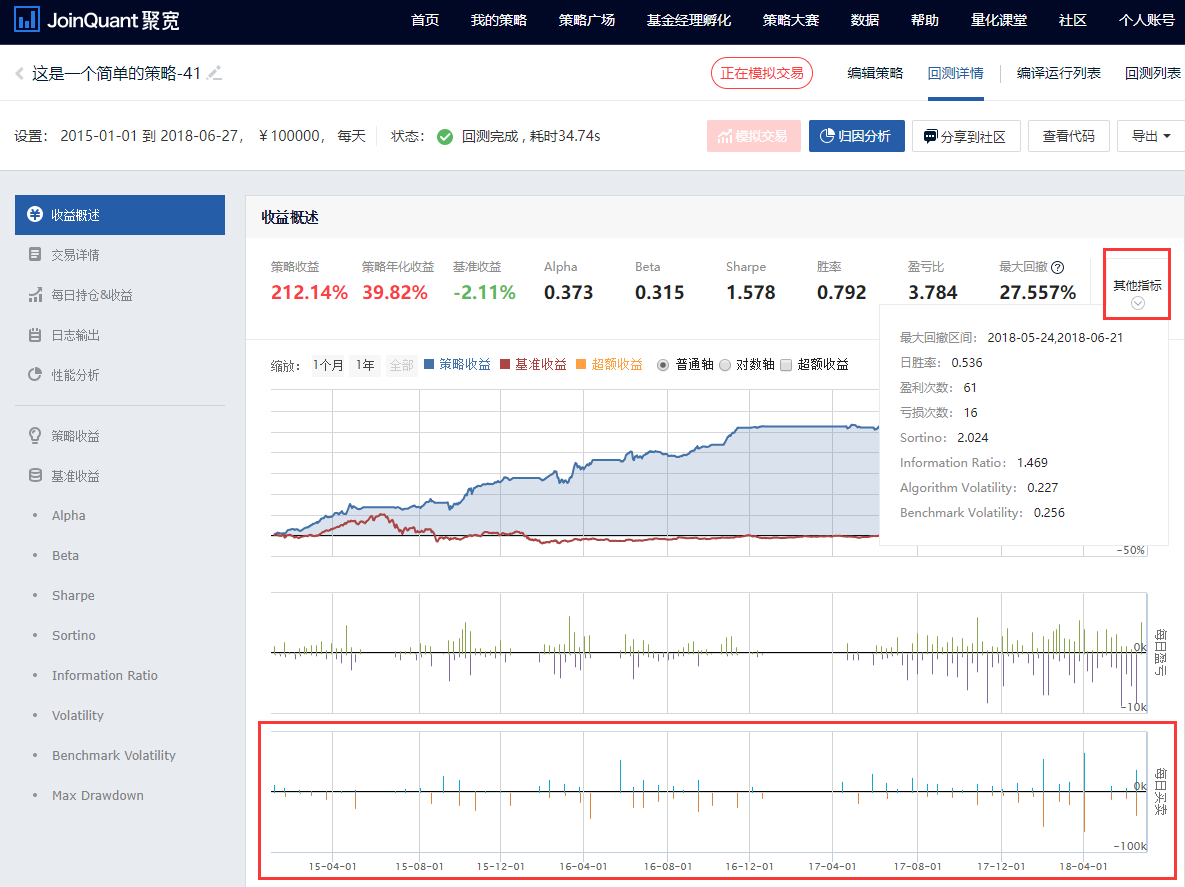Click the 归因分析 button
1185x887 pixels.
pos(856,136)
